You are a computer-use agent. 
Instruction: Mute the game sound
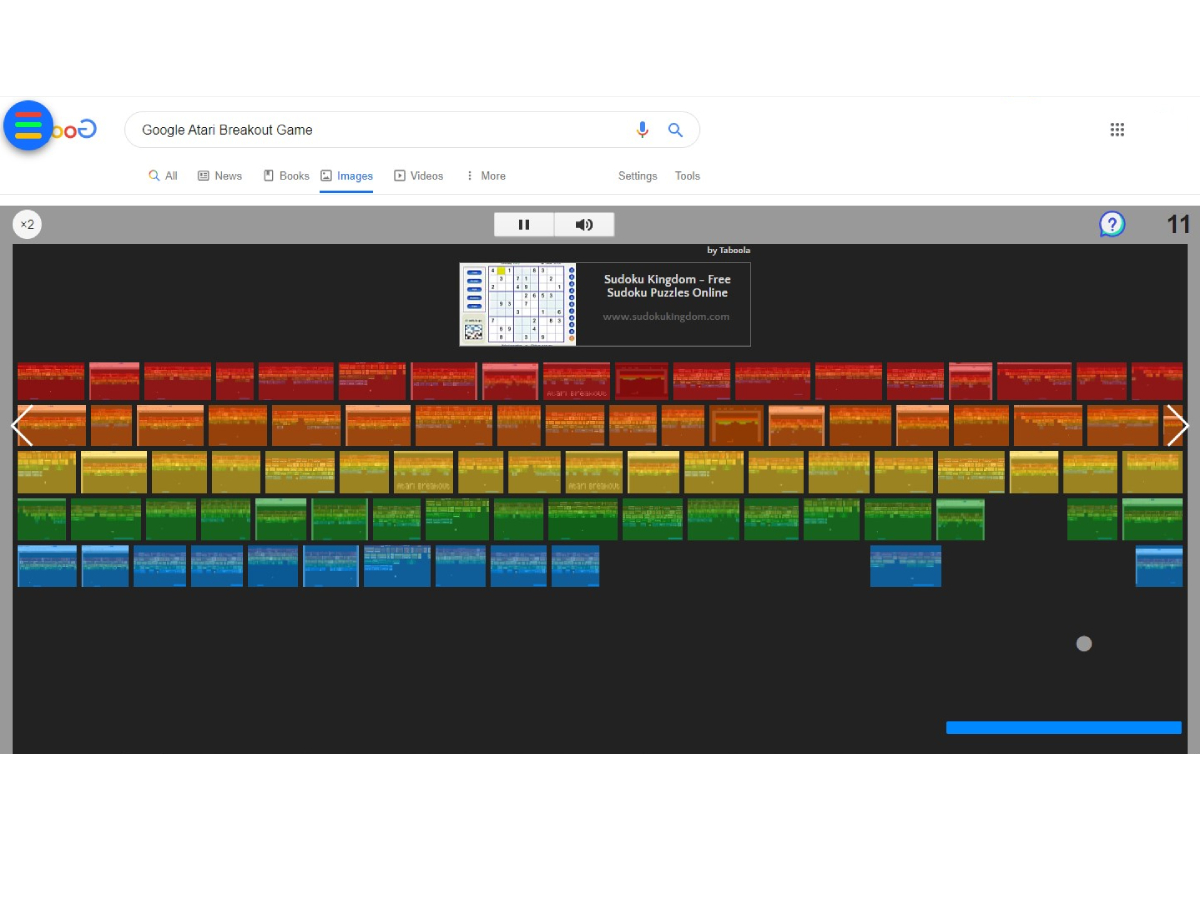click(x=585, y=225)
